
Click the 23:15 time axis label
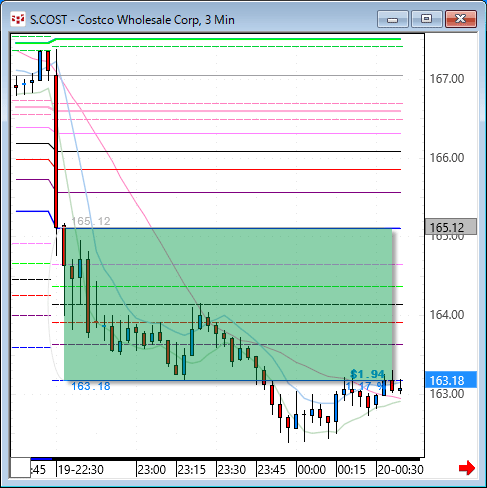192,470
